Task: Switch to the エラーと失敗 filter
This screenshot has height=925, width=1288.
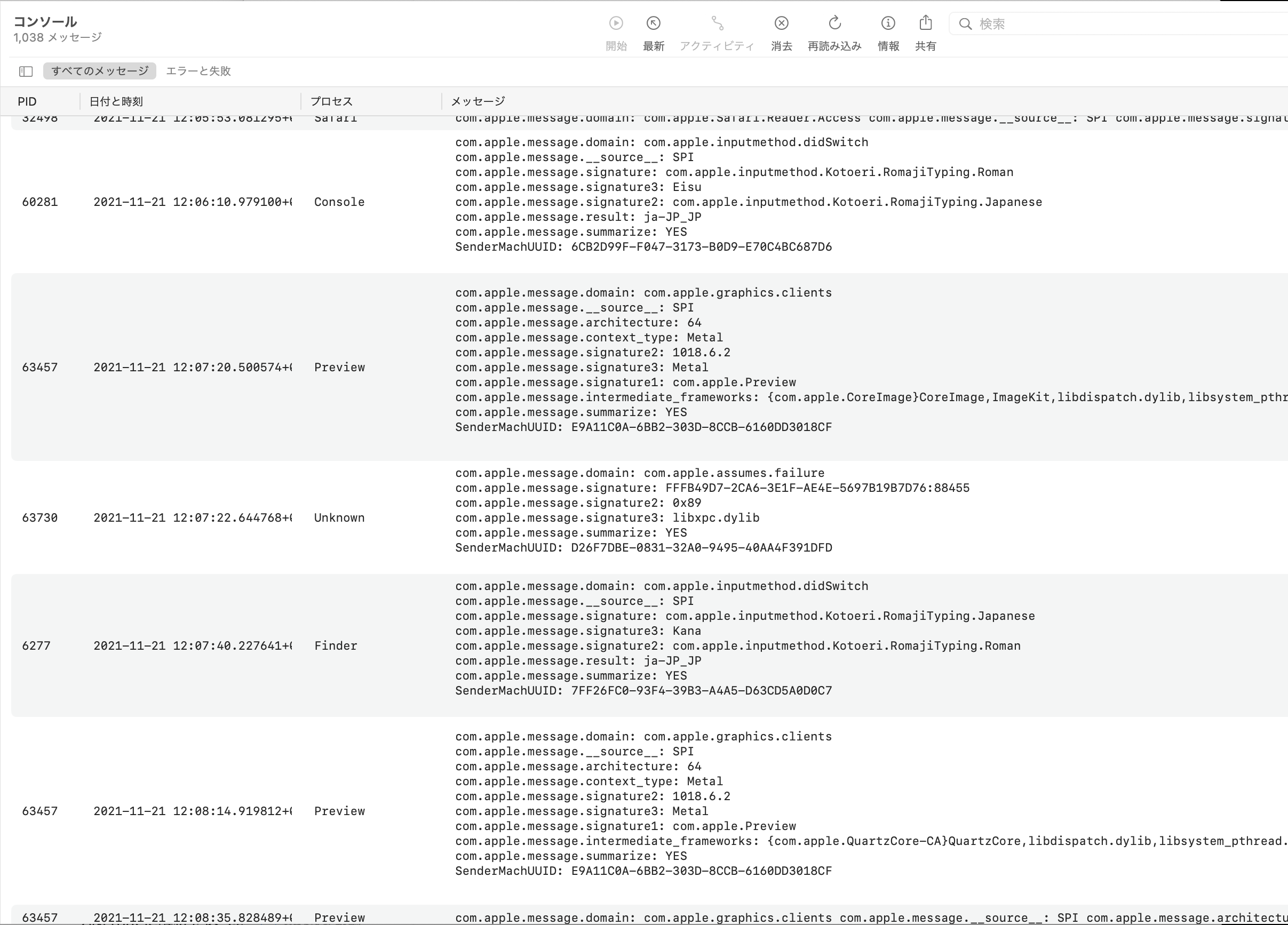Action: (198, 71)
